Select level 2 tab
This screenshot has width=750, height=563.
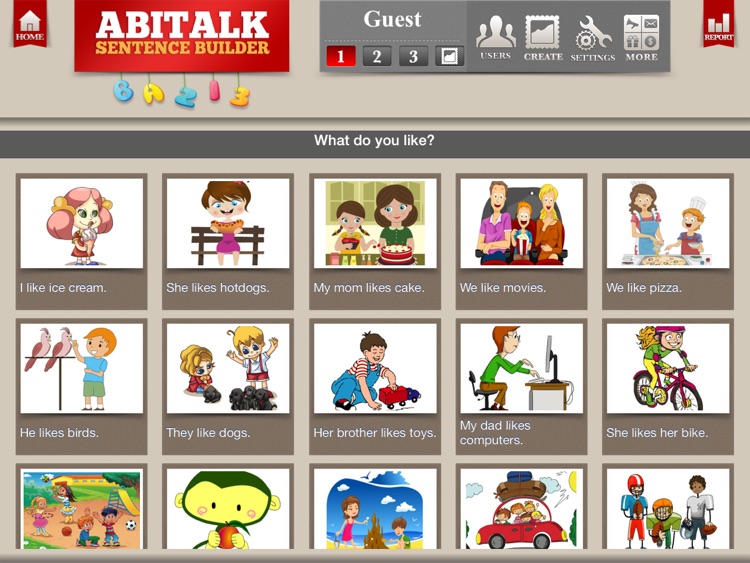pyautogui.click(x=377, y=56)
